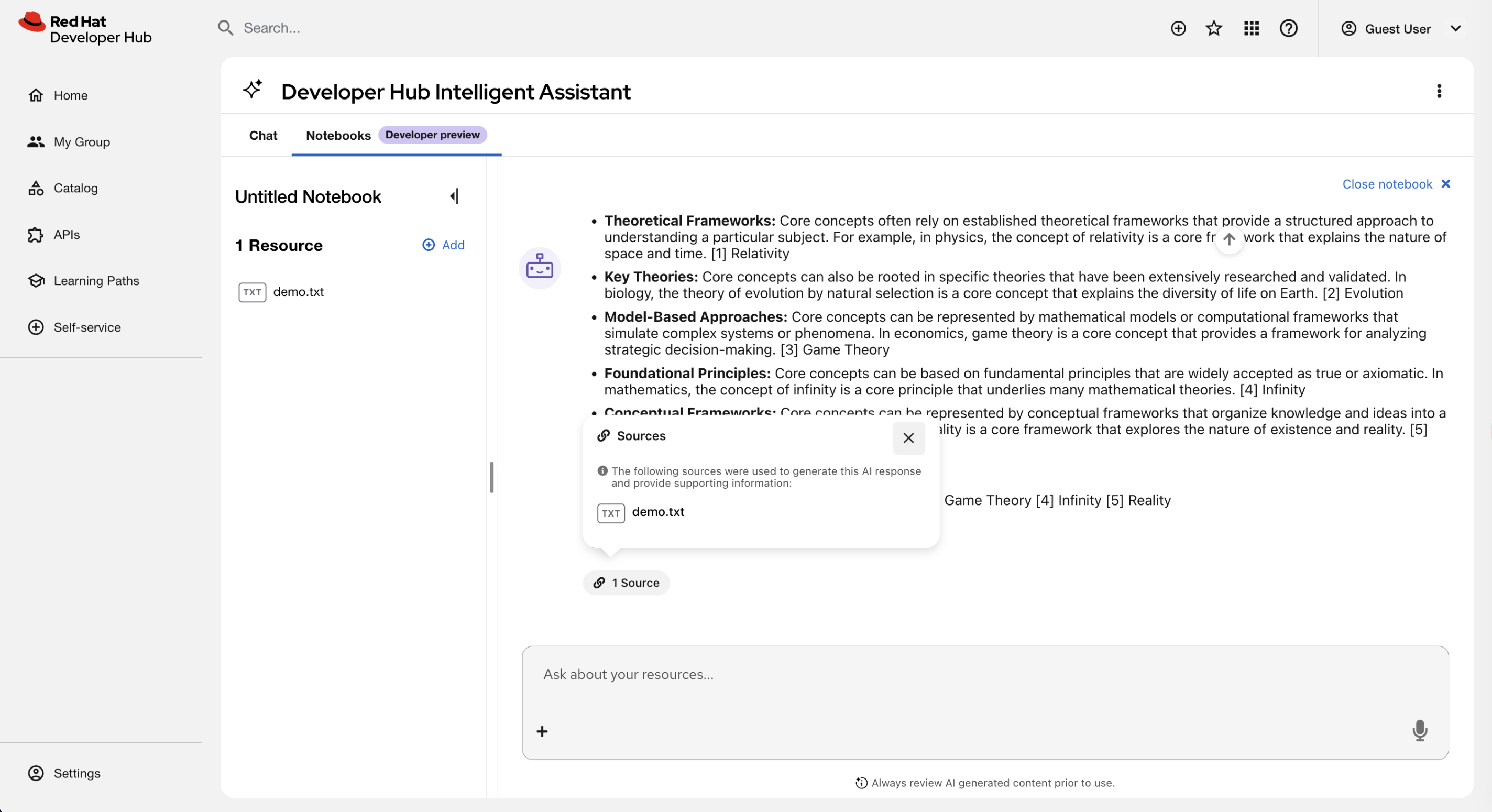This screenshot has width=1492, height=812.
Task: Click the up-arrow scroll-to-top button
Action: click(1229, 239)
